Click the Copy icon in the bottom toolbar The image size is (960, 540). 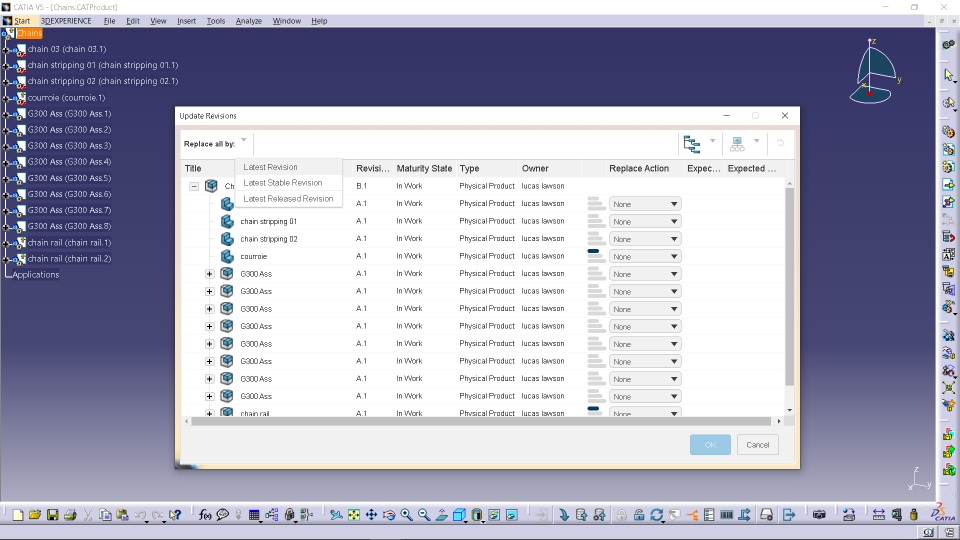click(105, 515)
